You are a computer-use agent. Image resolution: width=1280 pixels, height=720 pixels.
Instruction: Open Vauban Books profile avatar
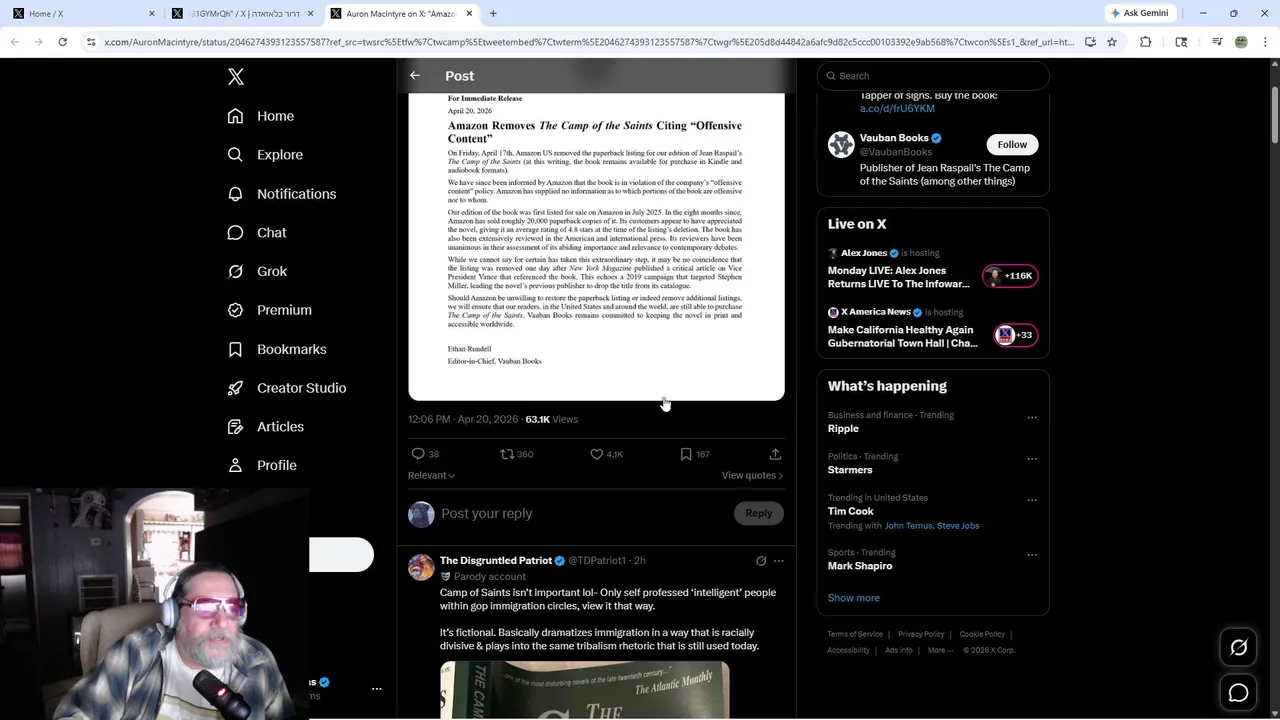[x=841, y=145]
